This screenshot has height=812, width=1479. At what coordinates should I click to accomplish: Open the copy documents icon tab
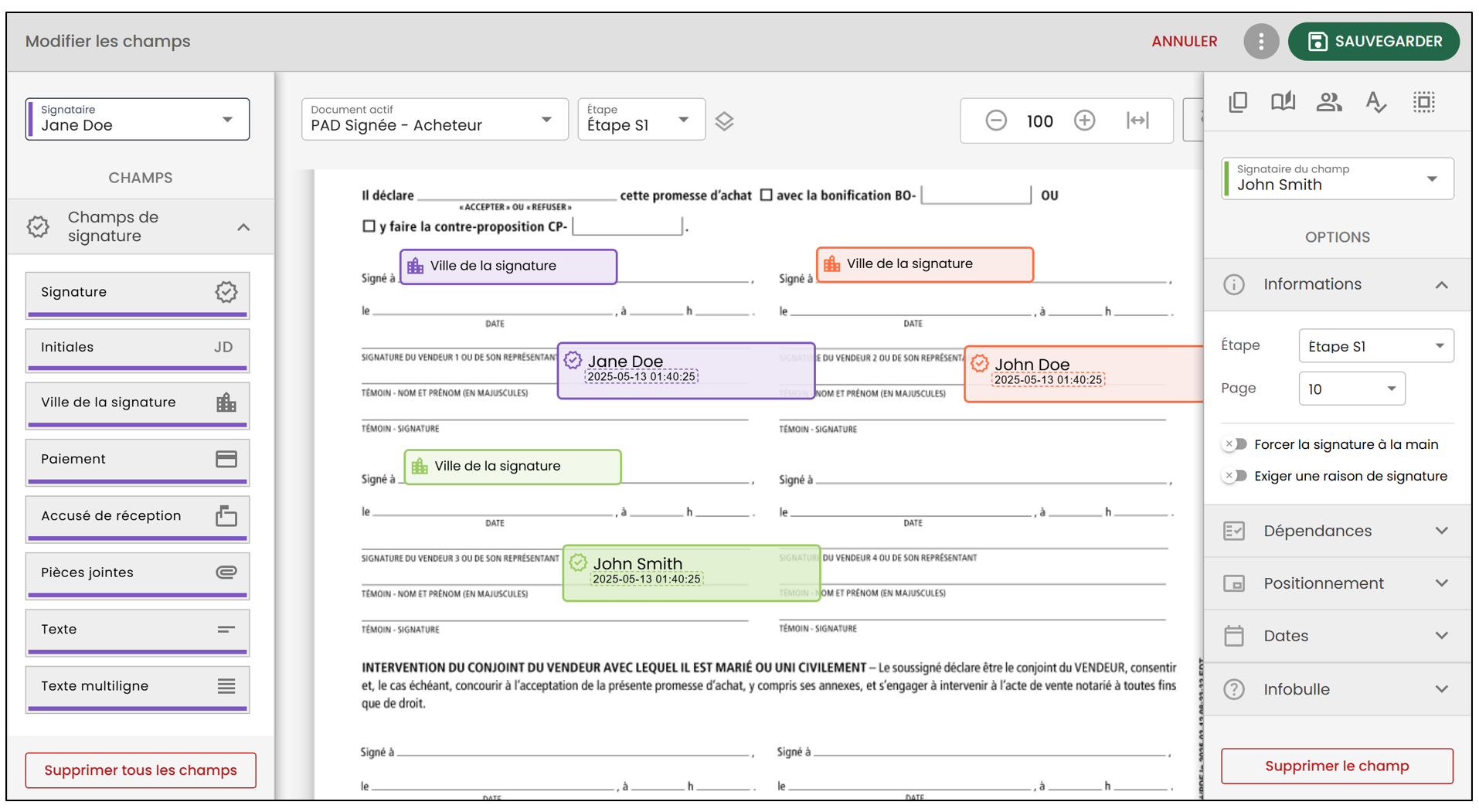(1238, 102)
